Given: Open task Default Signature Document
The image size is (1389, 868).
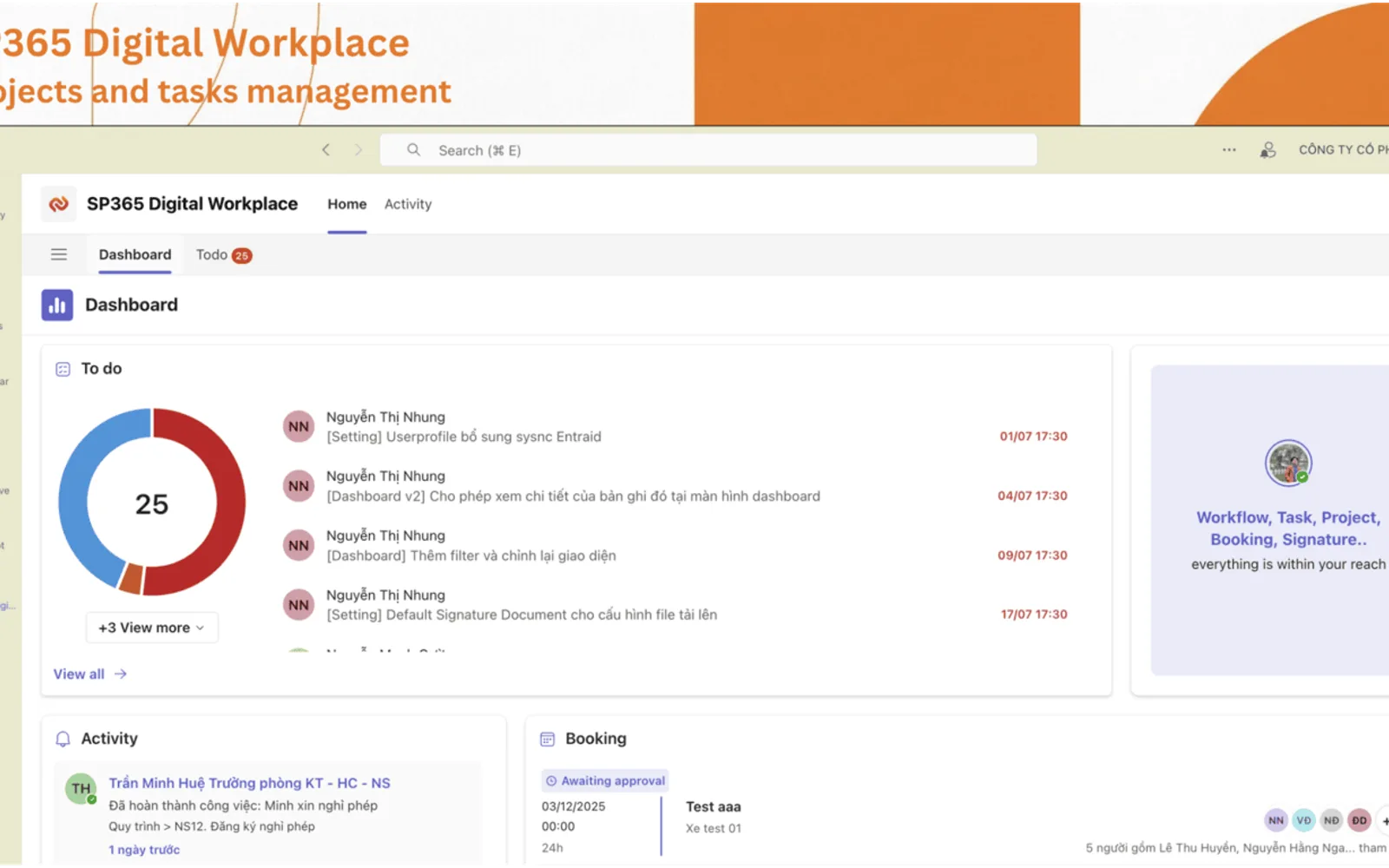Looking at the screenshot, I should point(522,615).
